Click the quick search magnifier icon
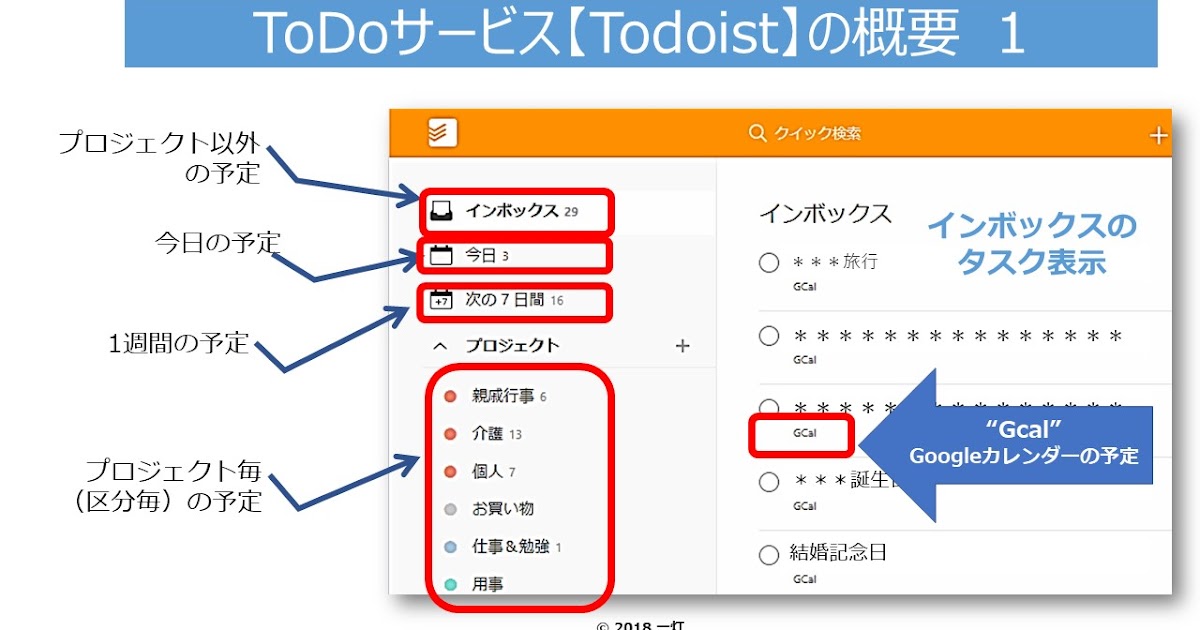Viewport: 1200px width, 630px height. coord(757,133)
